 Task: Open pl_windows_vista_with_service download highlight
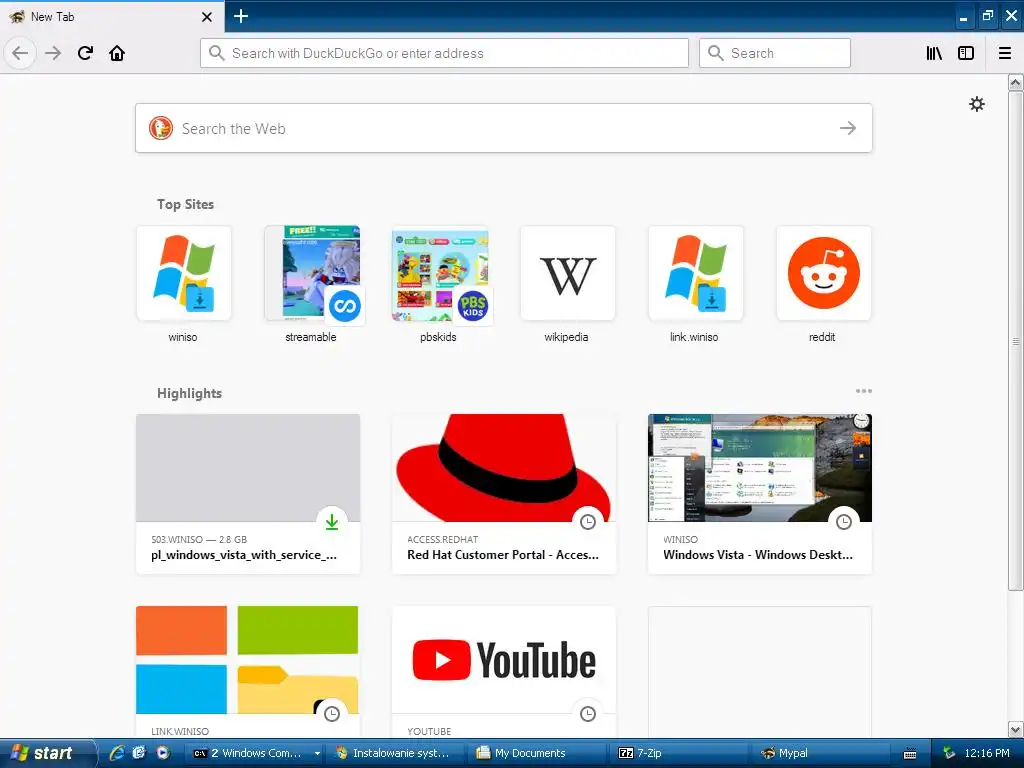click(248, 494)
